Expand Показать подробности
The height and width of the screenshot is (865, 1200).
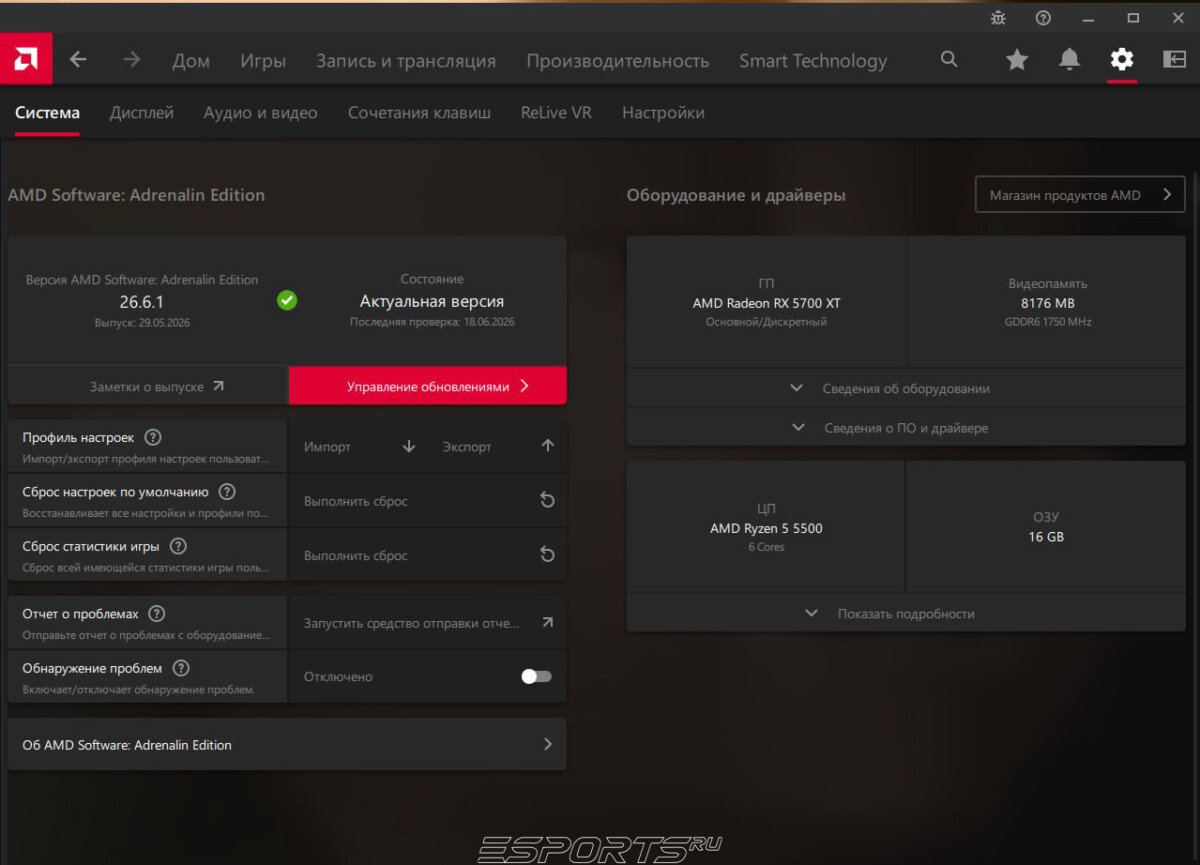[906, 613]
